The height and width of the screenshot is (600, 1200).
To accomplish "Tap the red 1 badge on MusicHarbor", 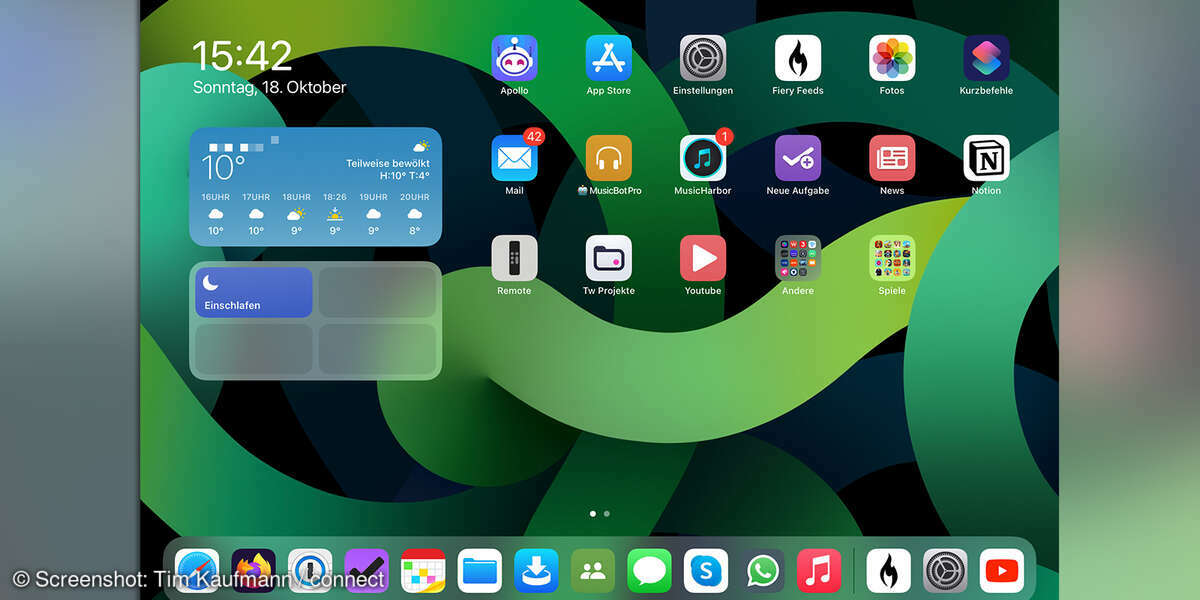I will [725, 136].
